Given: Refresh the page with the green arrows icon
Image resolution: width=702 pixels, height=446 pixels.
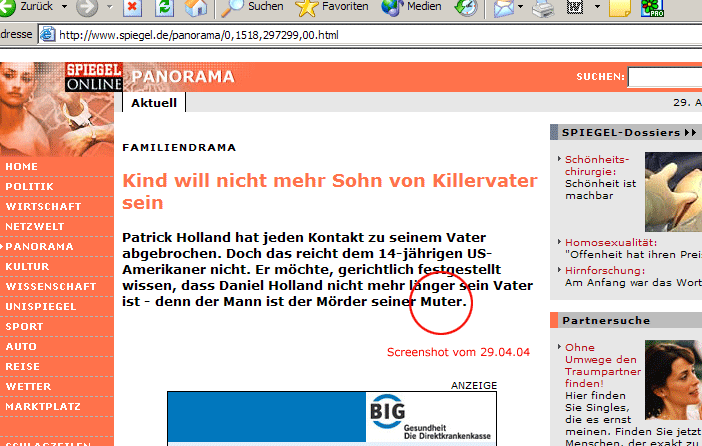Looking at the screenshot, I should click(164, 7).
